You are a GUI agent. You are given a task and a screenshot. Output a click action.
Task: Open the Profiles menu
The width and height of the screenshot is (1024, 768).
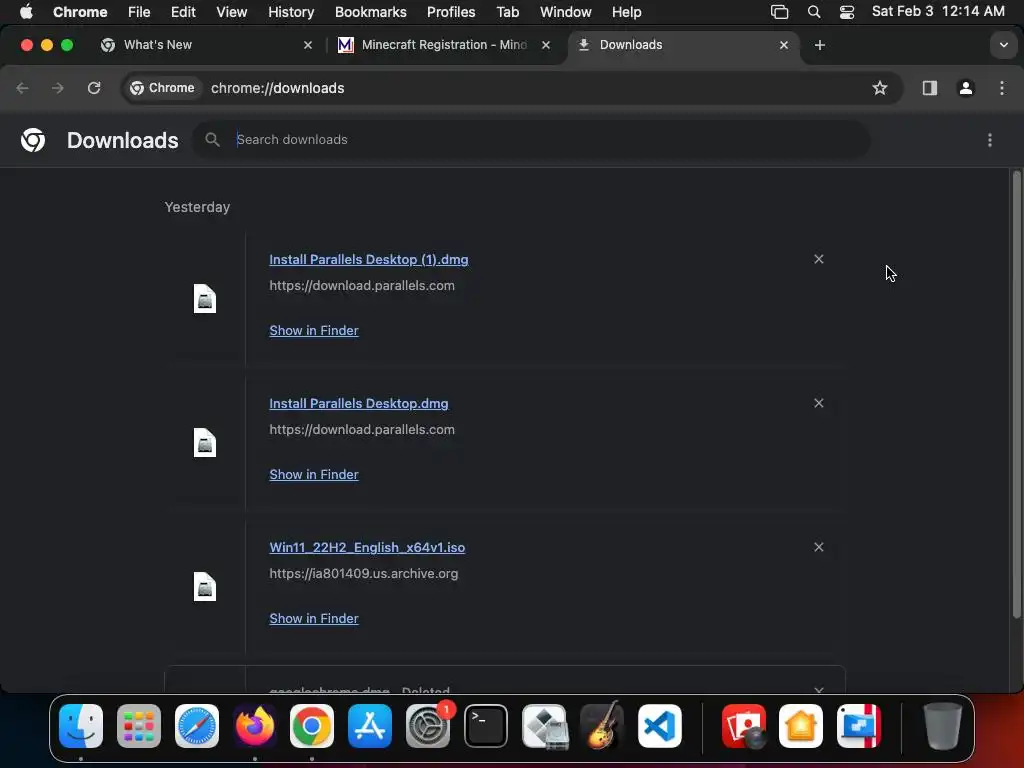[451, 12]
